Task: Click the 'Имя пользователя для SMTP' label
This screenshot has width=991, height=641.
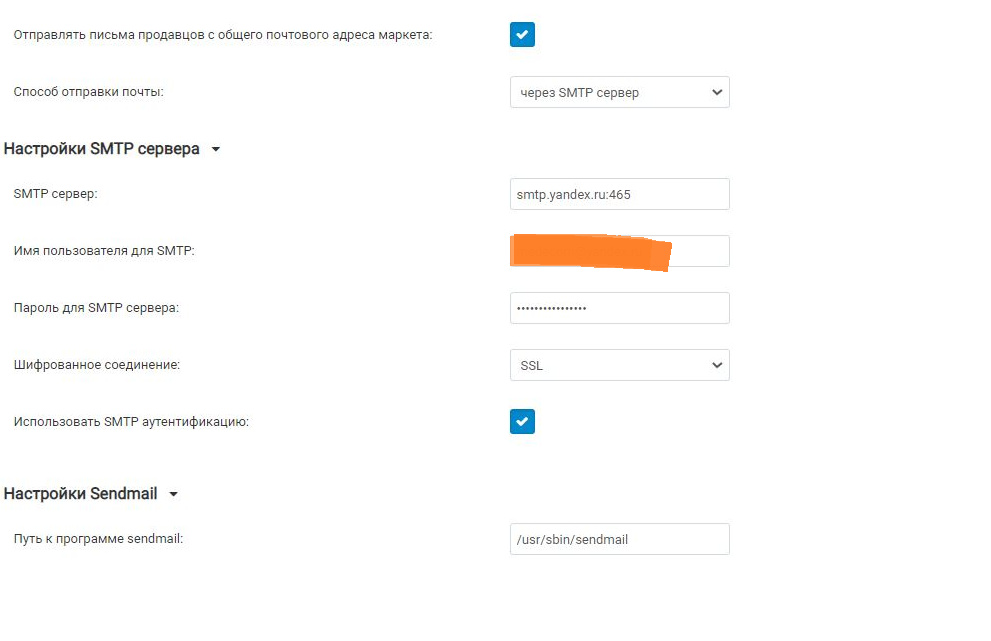Action: pos(104,251)
